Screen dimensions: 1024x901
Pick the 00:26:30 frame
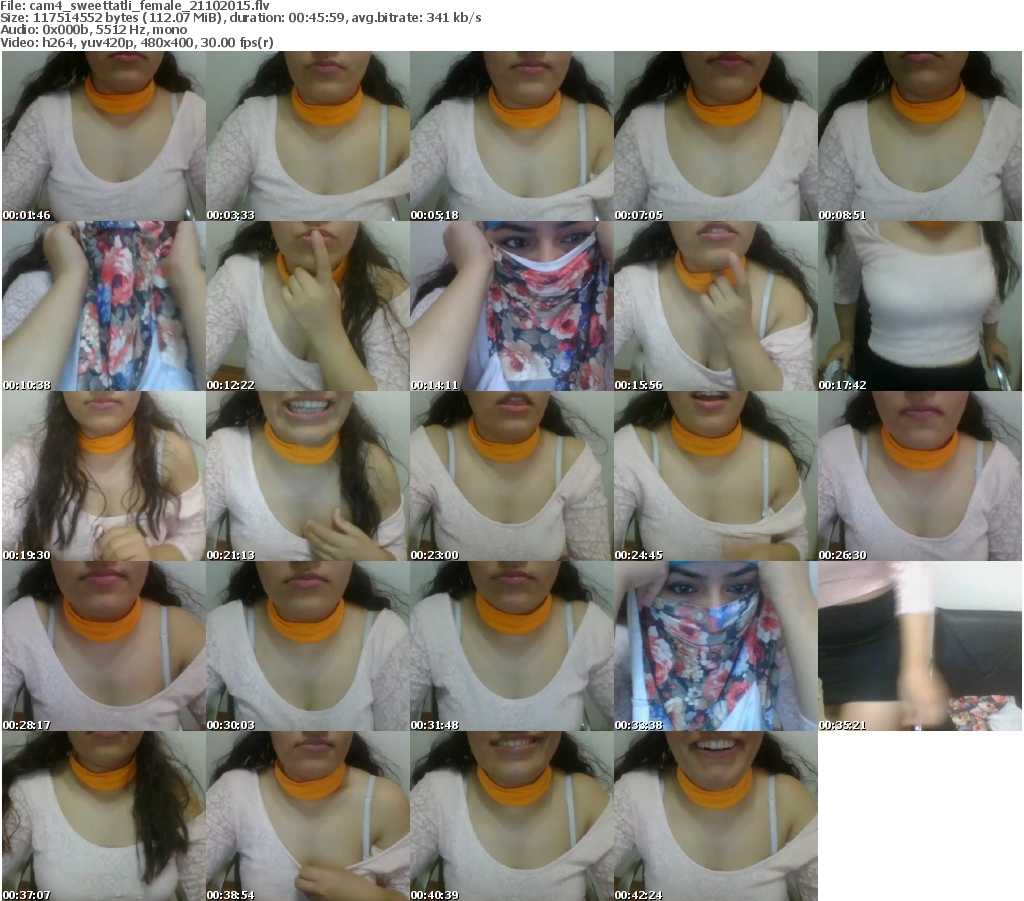click(x=920, y=476)
